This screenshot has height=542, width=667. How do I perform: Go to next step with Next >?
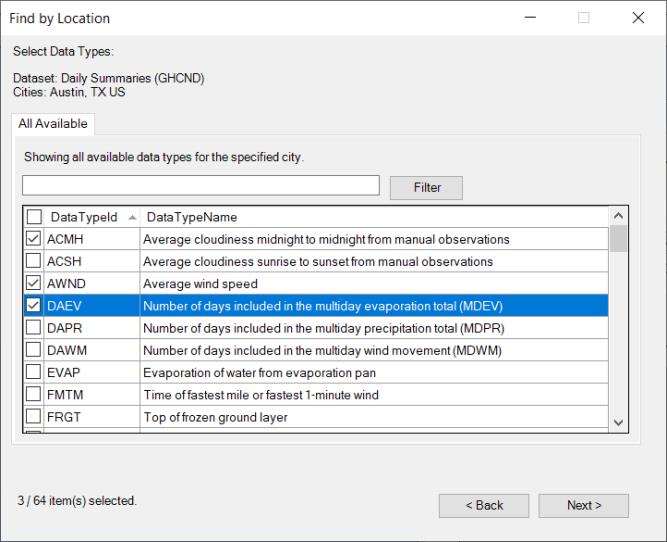point(584,505)
